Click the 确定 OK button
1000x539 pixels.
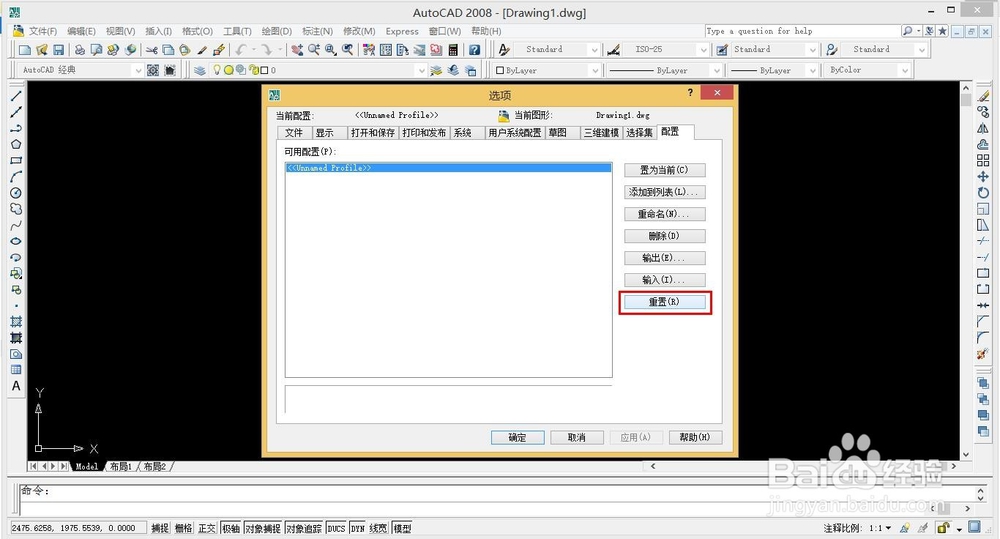click(x=517, y=438)
